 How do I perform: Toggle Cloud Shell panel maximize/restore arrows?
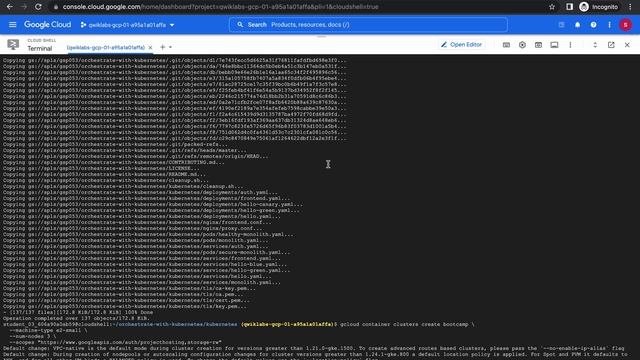coord(595,45)
